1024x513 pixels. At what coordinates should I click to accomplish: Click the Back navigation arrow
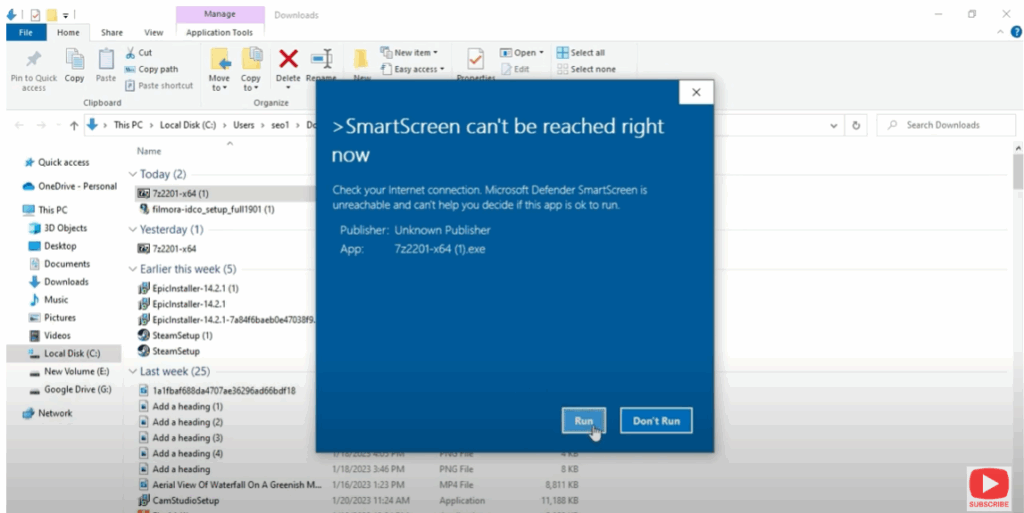pos(20,125)
